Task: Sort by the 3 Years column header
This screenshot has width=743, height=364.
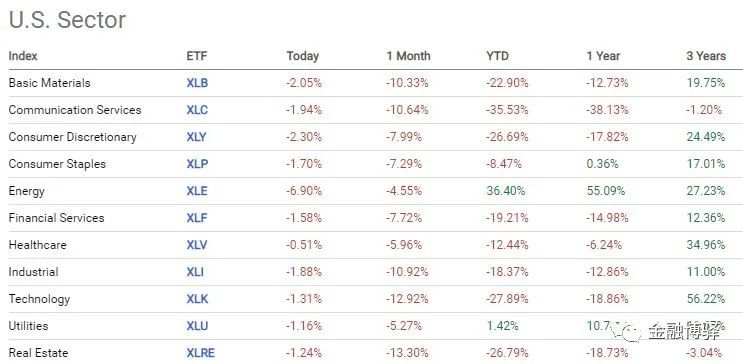Action: coord(706,56)
